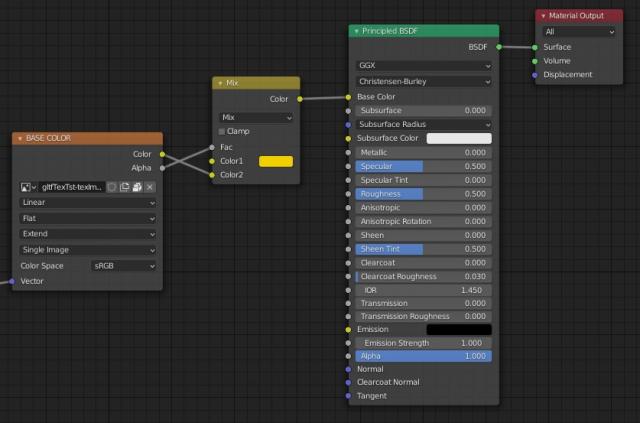Click the new image copy icon
The height and width of the screenshot is (423, 640).
click(124, 187)
